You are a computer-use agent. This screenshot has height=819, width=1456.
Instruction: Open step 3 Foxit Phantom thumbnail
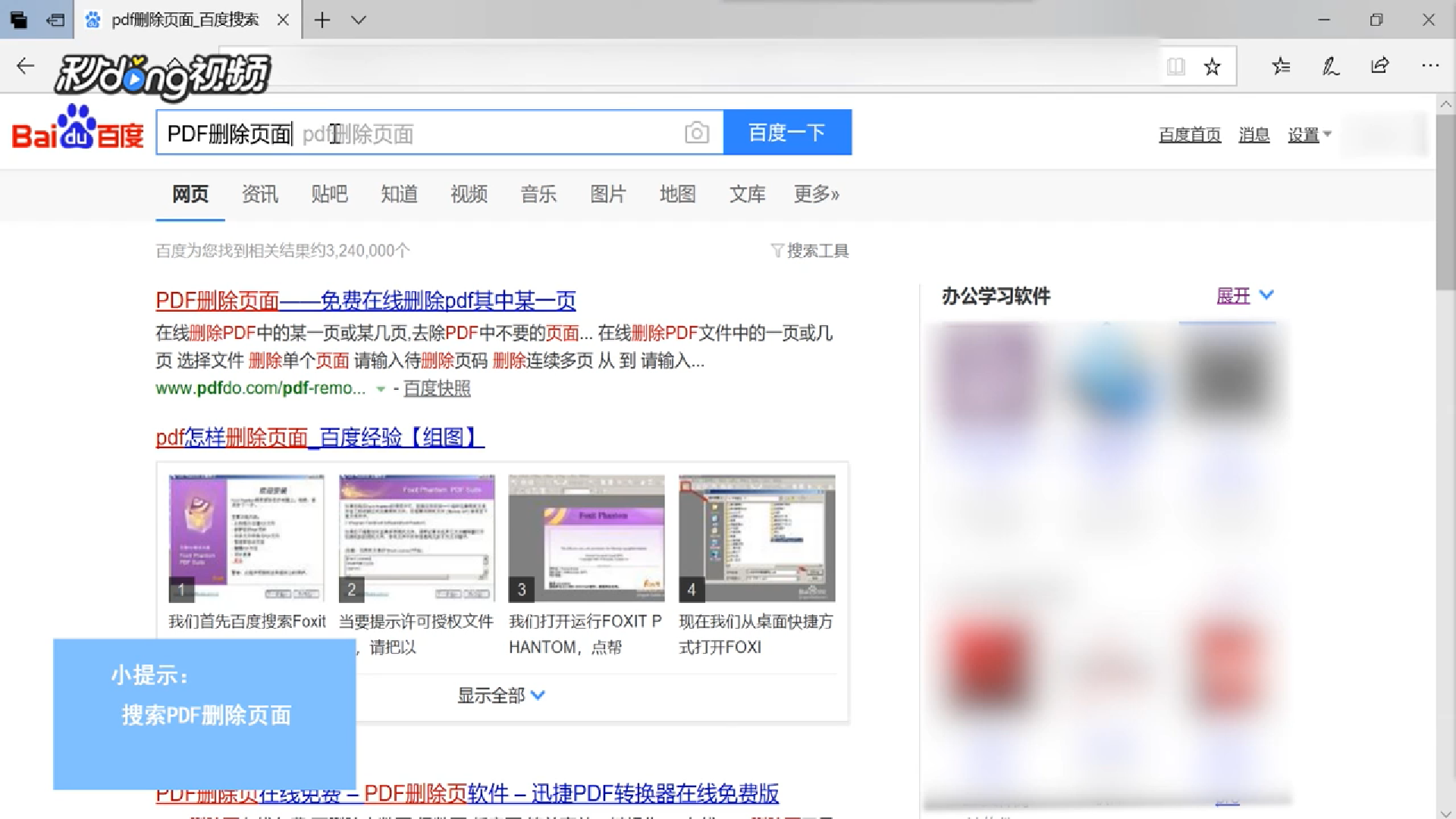[586, 538]
